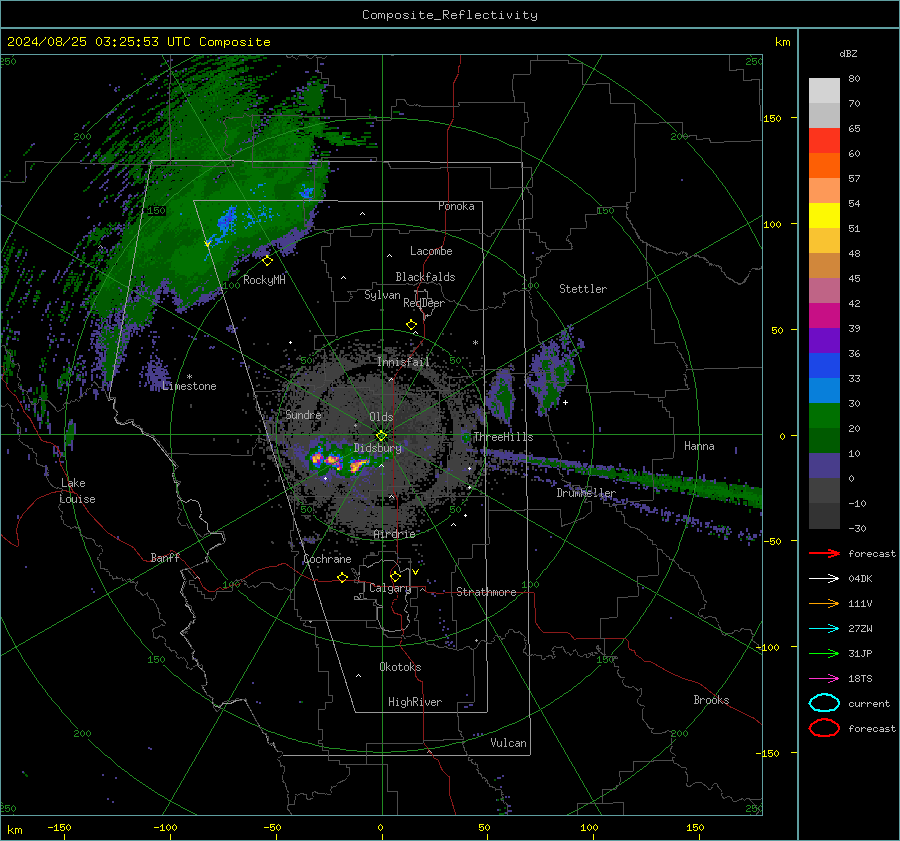Click the Drumheller label
The width and height of the screenshot is (900, 841).
(585, 493)
